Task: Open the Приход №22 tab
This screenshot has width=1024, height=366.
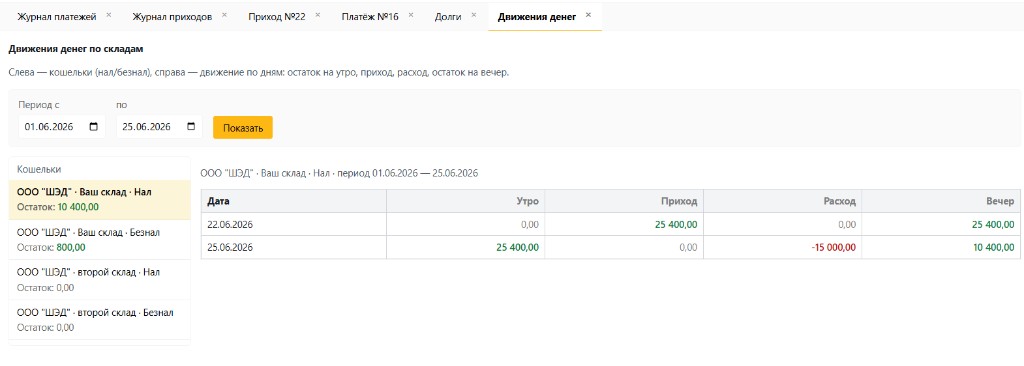Action: point(276,17)
